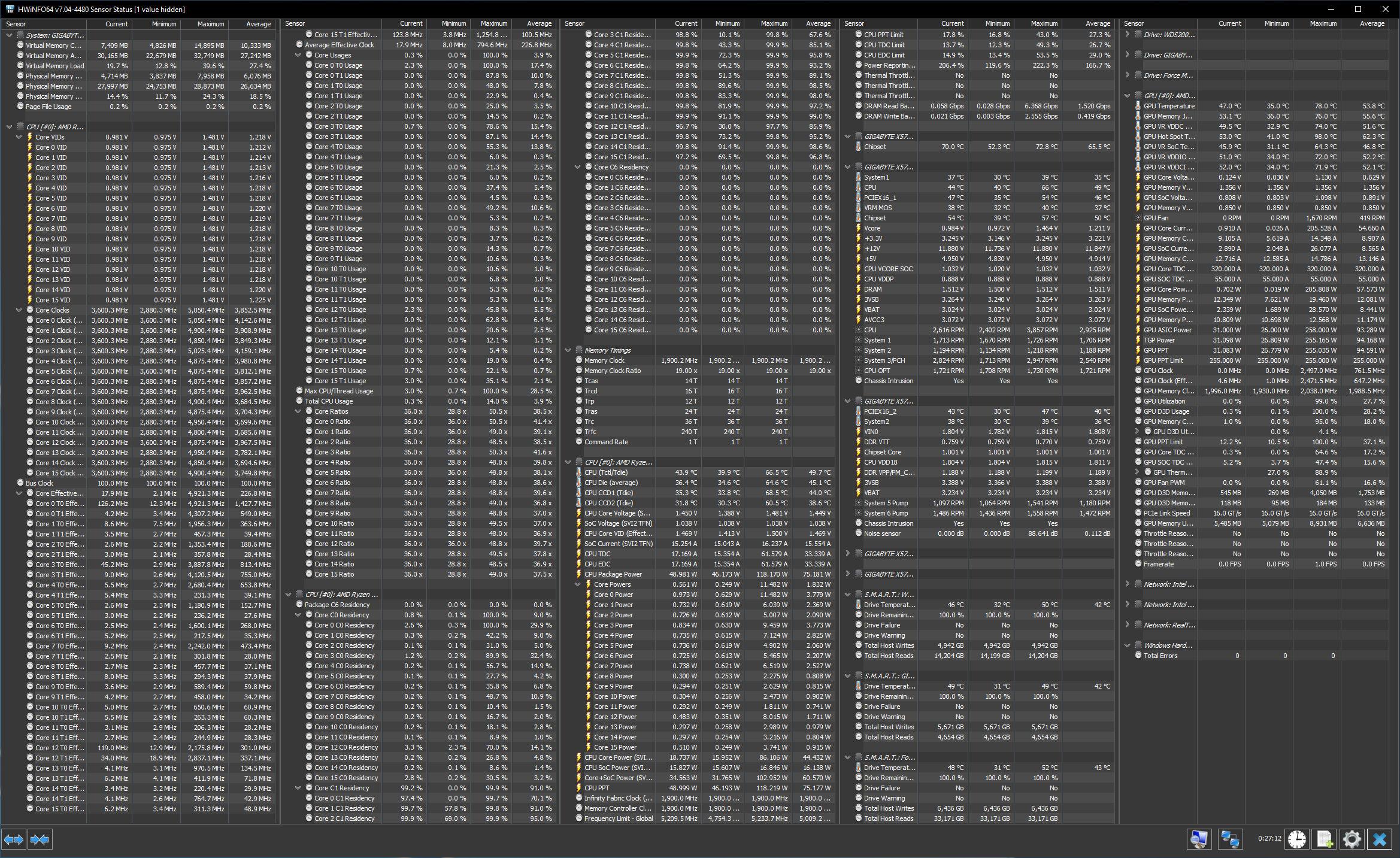Collapse the Core Powers subgroup
The image size is (1400, 858).
point(577,584)
